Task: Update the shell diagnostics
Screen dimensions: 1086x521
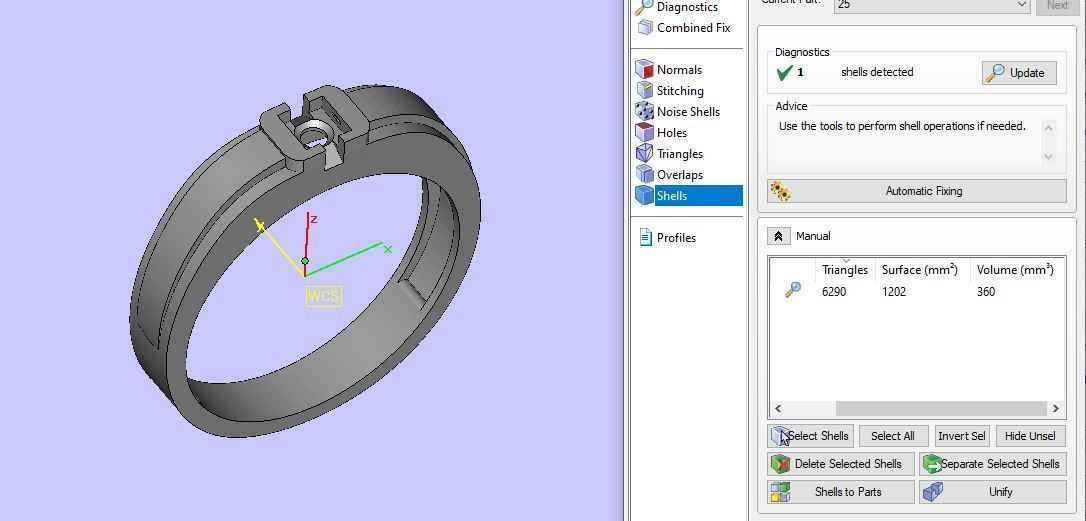Action: pos(1019,73)
